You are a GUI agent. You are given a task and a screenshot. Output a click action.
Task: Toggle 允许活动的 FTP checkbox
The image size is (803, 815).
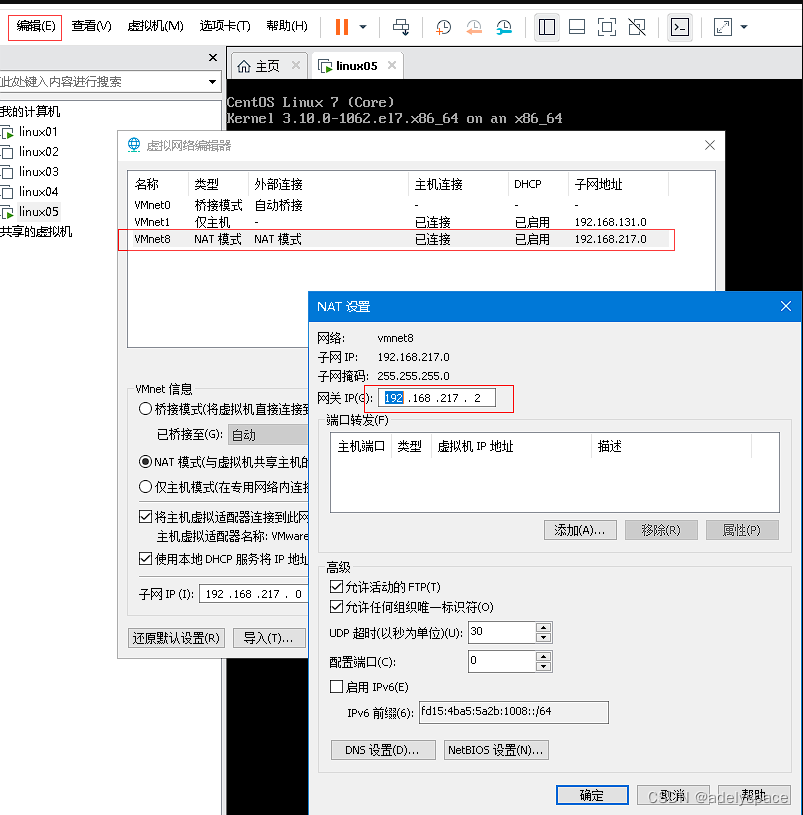pos(336,587)
